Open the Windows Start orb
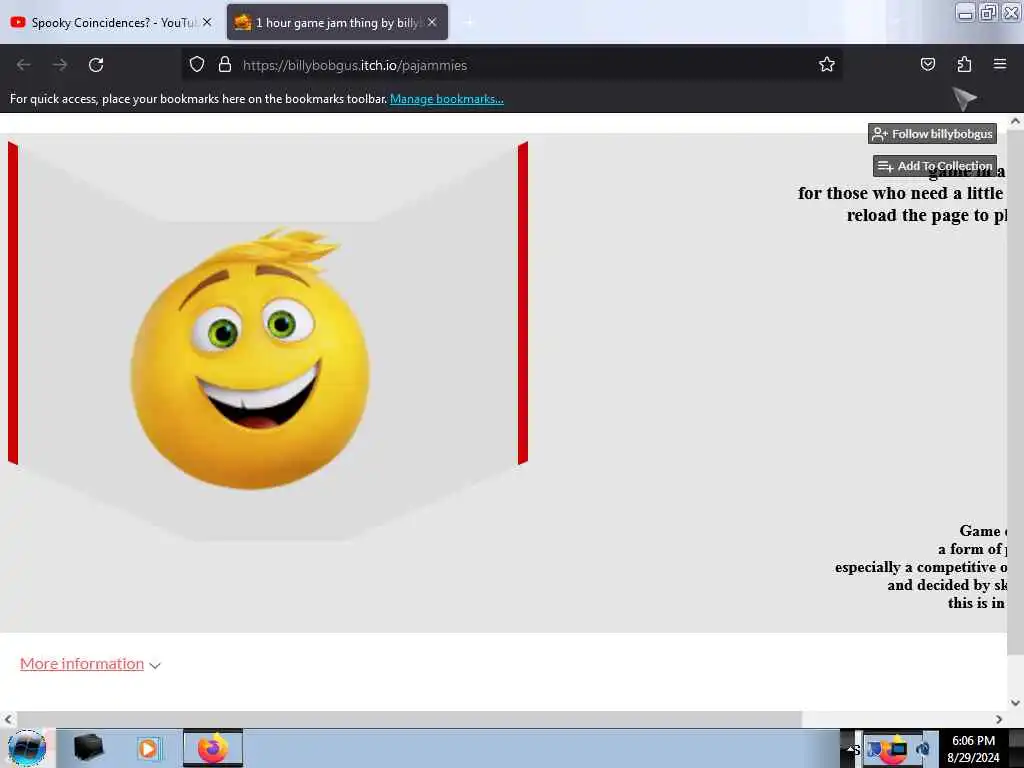The height and width of the screenshot is (768, 1024). [27, 748]
